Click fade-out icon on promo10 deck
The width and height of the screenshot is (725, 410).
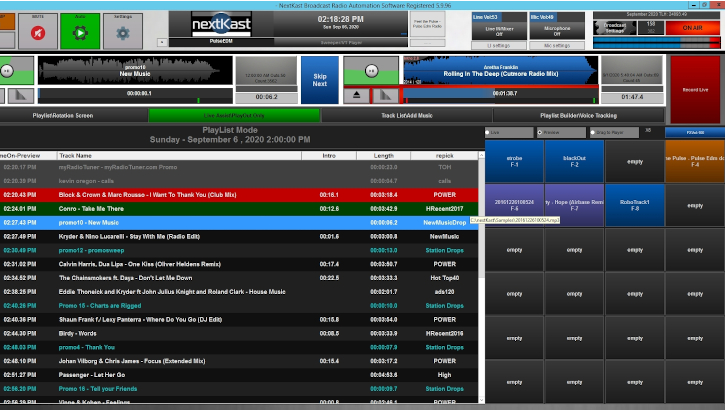tap(21, 96)
